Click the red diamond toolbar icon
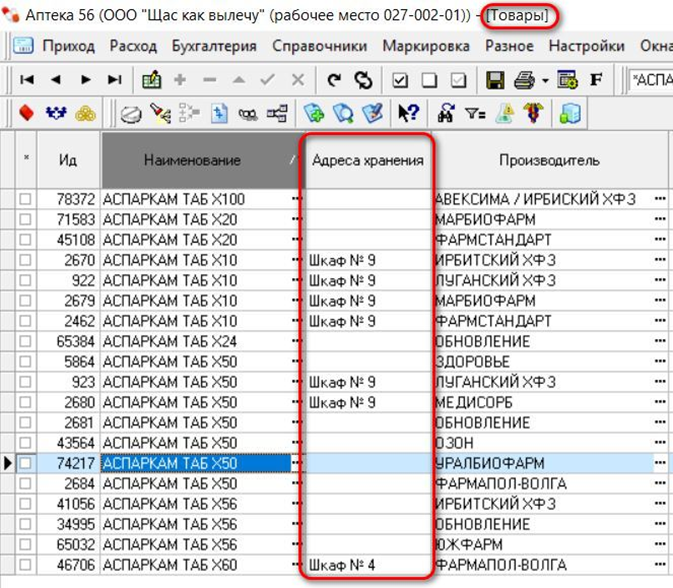The height and width of the screenshot is (588, 673). (x=26, y=114)
